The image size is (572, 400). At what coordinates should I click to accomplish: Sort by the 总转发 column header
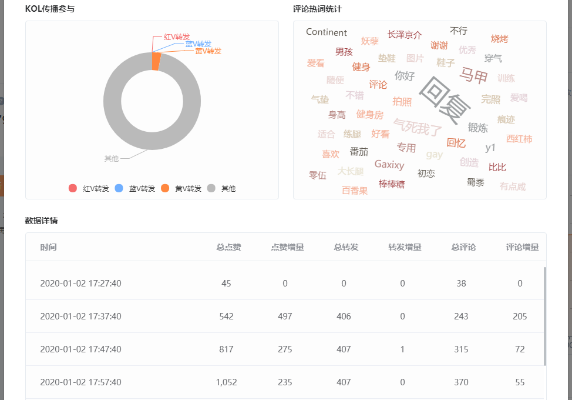coord(346,247)
